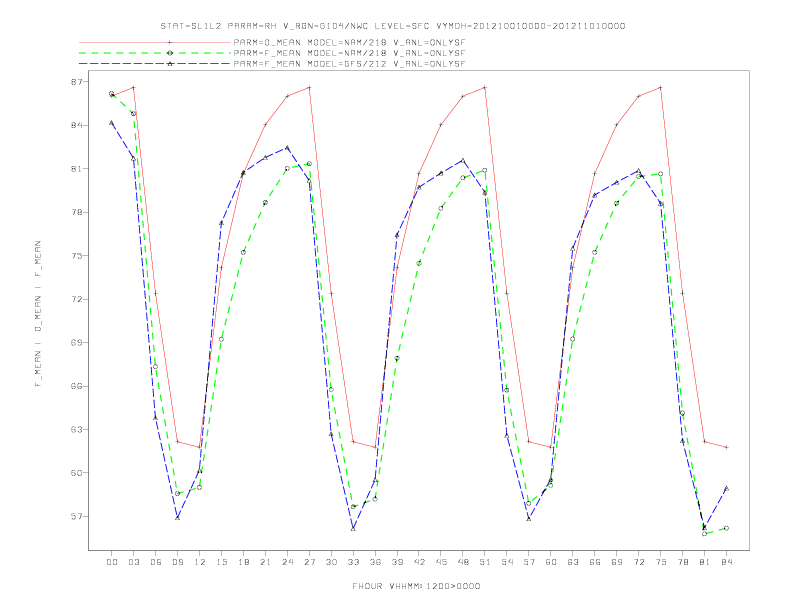Click the x-axis hour label 54
Image resolution: width=792 pixels, height=612 pixels.
(x=507, y=562)
